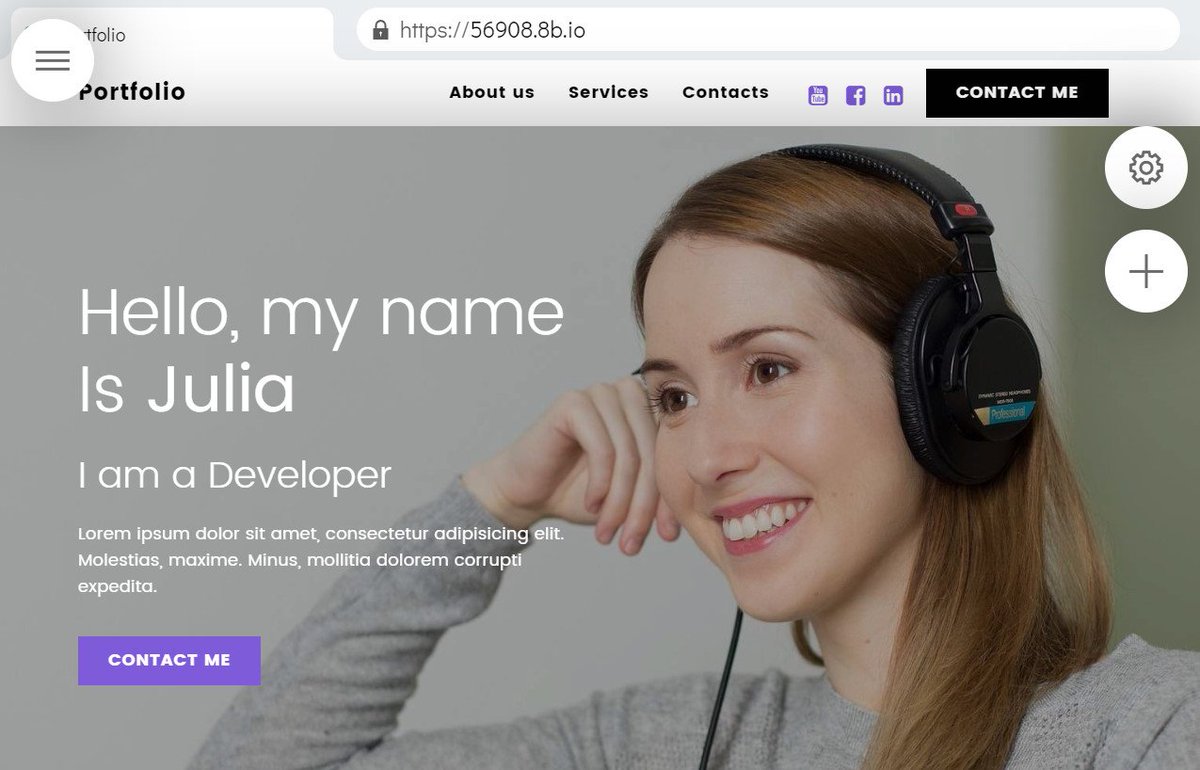Image resolution: width=1200 pixels, height=770 pixels.
Task: Open the Services navigation item
Action: (609, 92)
